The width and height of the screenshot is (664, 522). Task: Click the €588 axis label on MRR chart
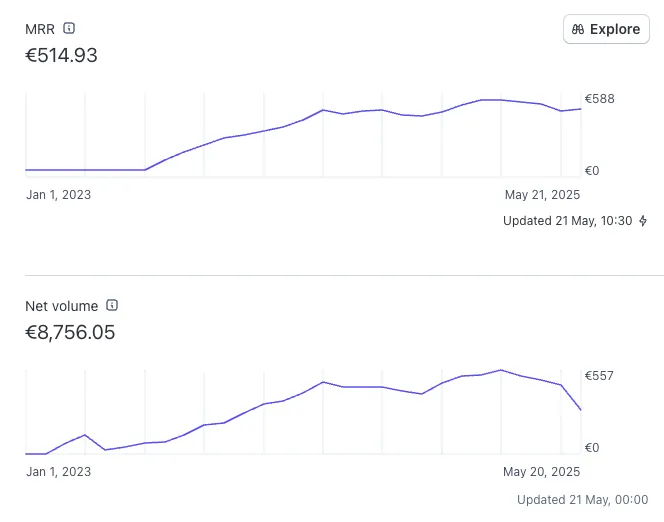click(599, 99)
